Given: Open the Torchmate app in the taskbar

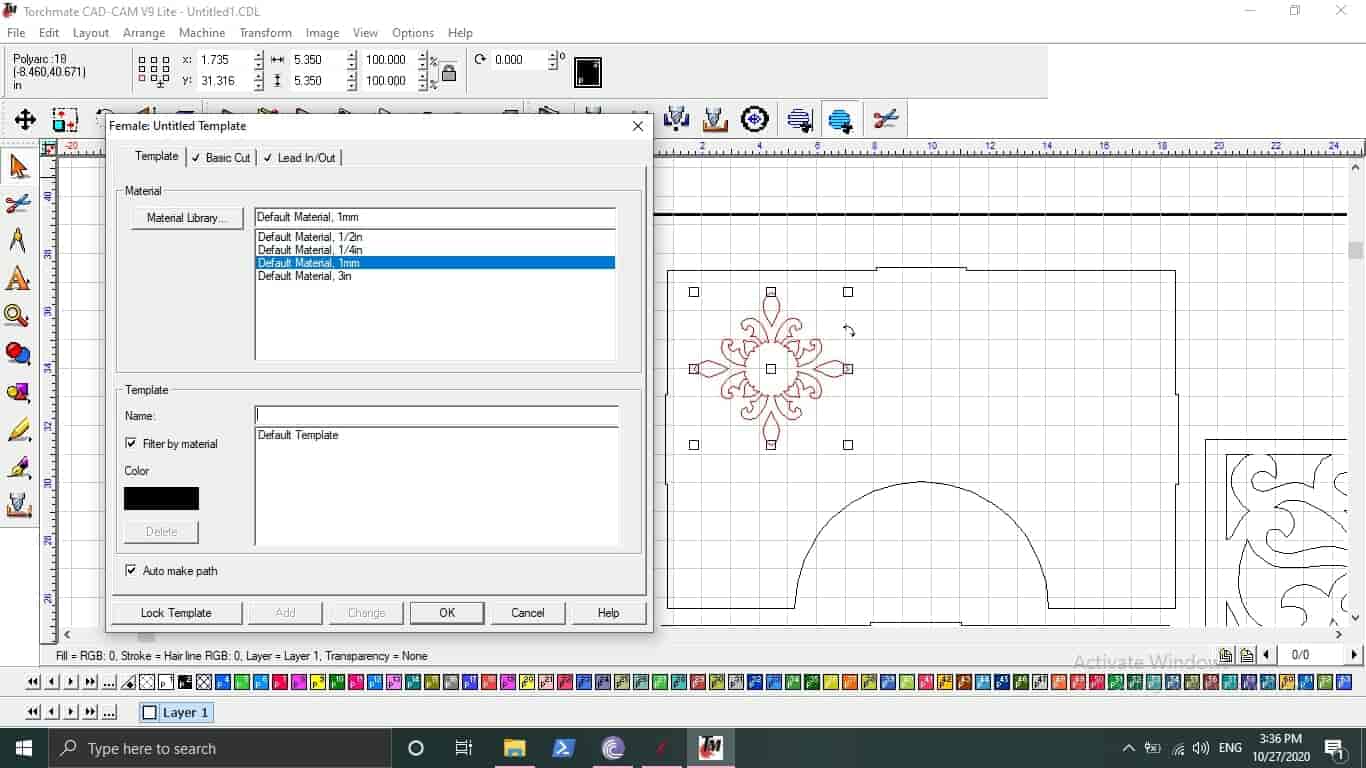Looking at the screenshot, I should pyautogui.click(x=711, y=747).
